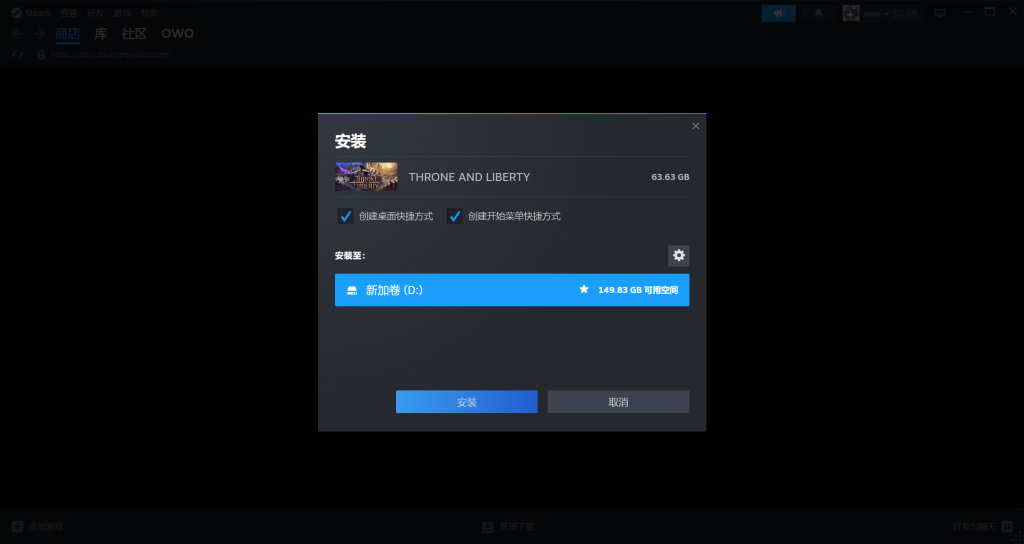Switch to the 库 tab
The height and width of the screenshot is (544, 1024).
(101, 33)
